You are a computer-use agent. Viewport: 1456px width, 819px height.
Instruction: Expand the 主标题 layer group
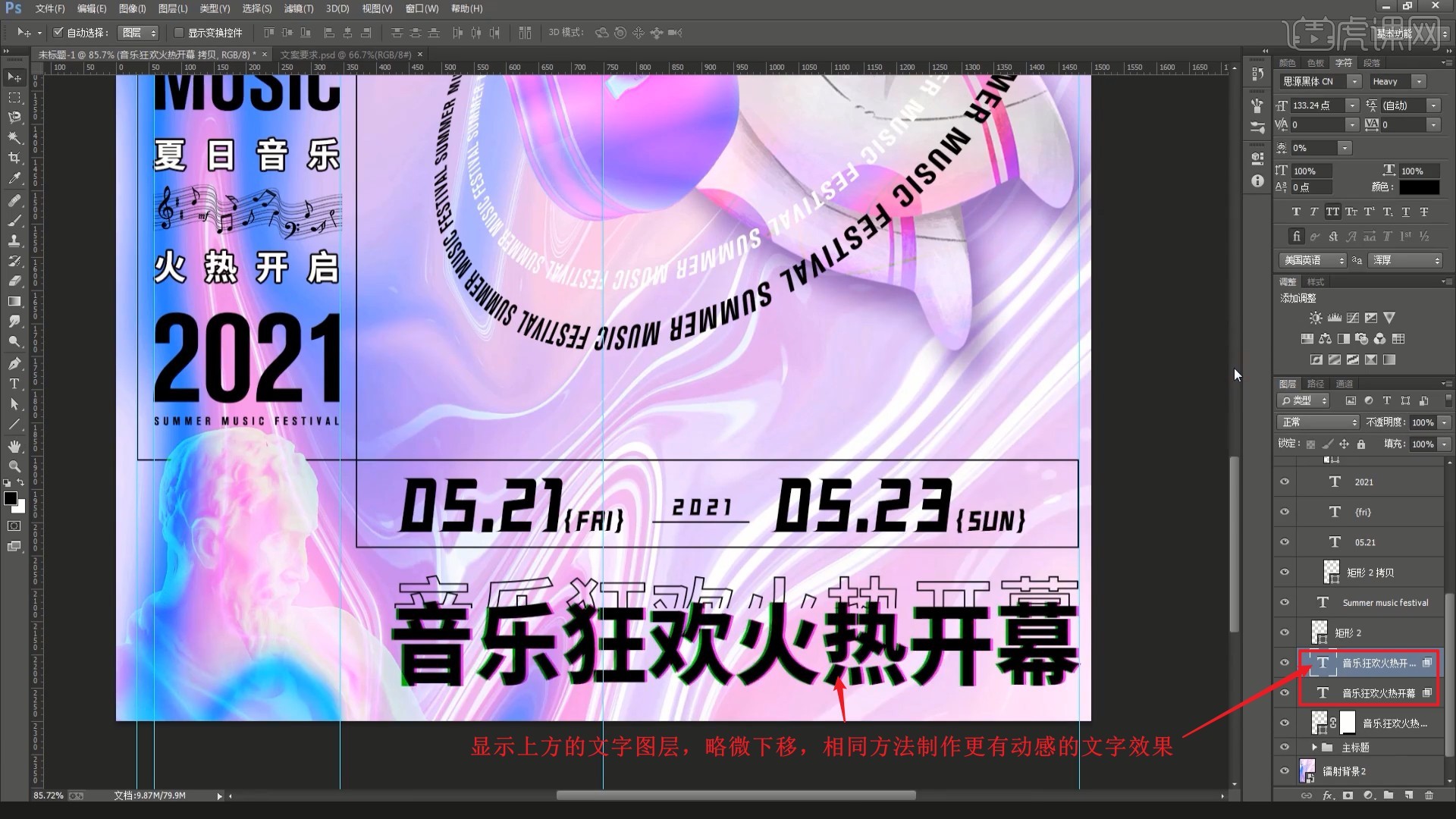(1314, 747)
